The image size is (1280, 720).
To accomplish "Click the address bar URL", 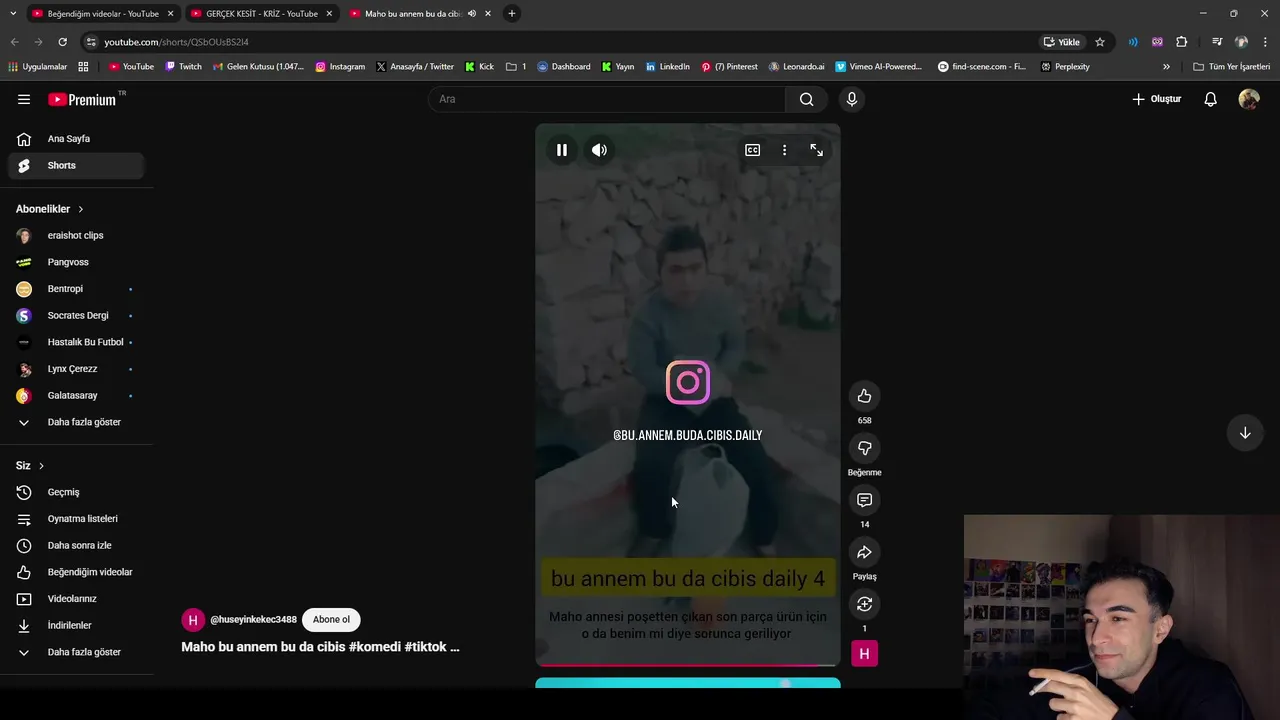I will click(x=176, y=42).
